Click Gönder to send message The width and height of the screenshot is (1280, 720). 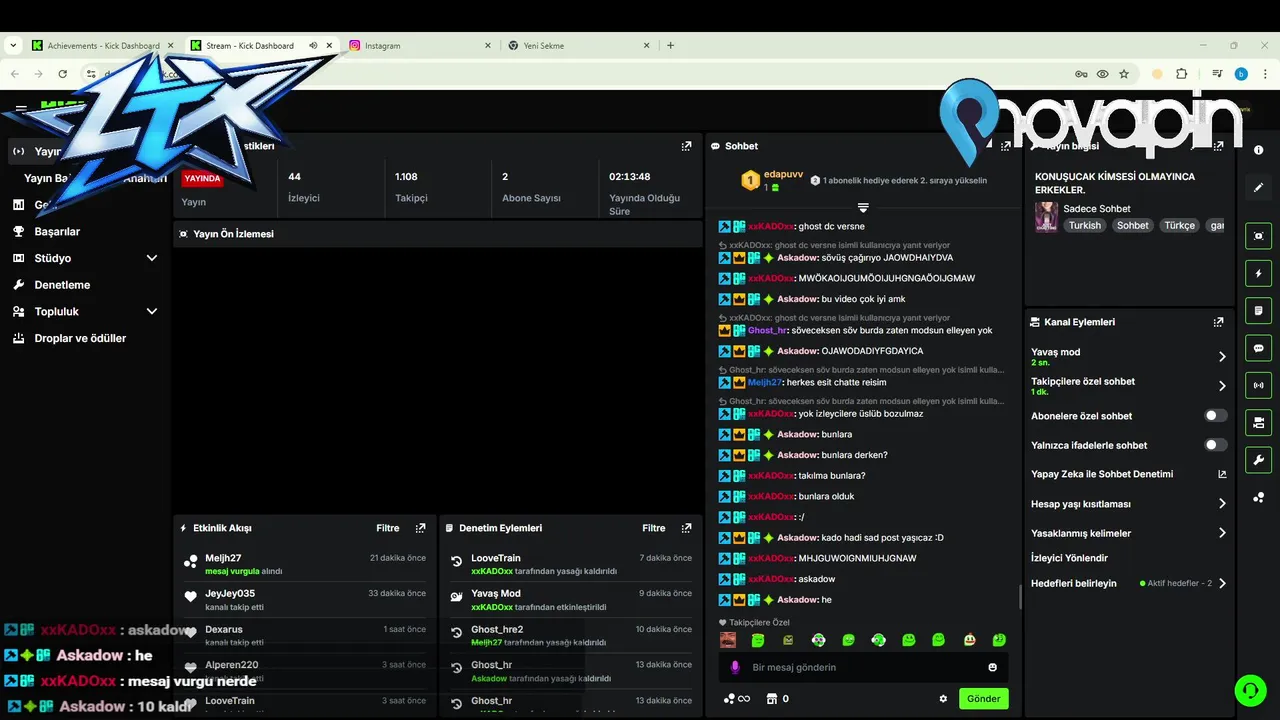point(983,699)
